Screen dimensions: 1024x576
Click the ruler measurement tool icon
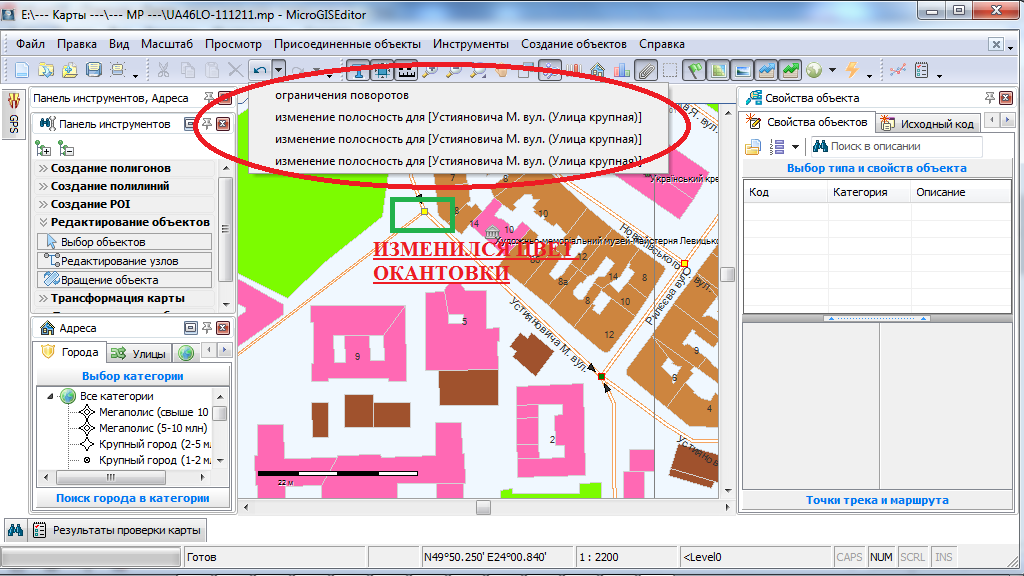point(407,70)
